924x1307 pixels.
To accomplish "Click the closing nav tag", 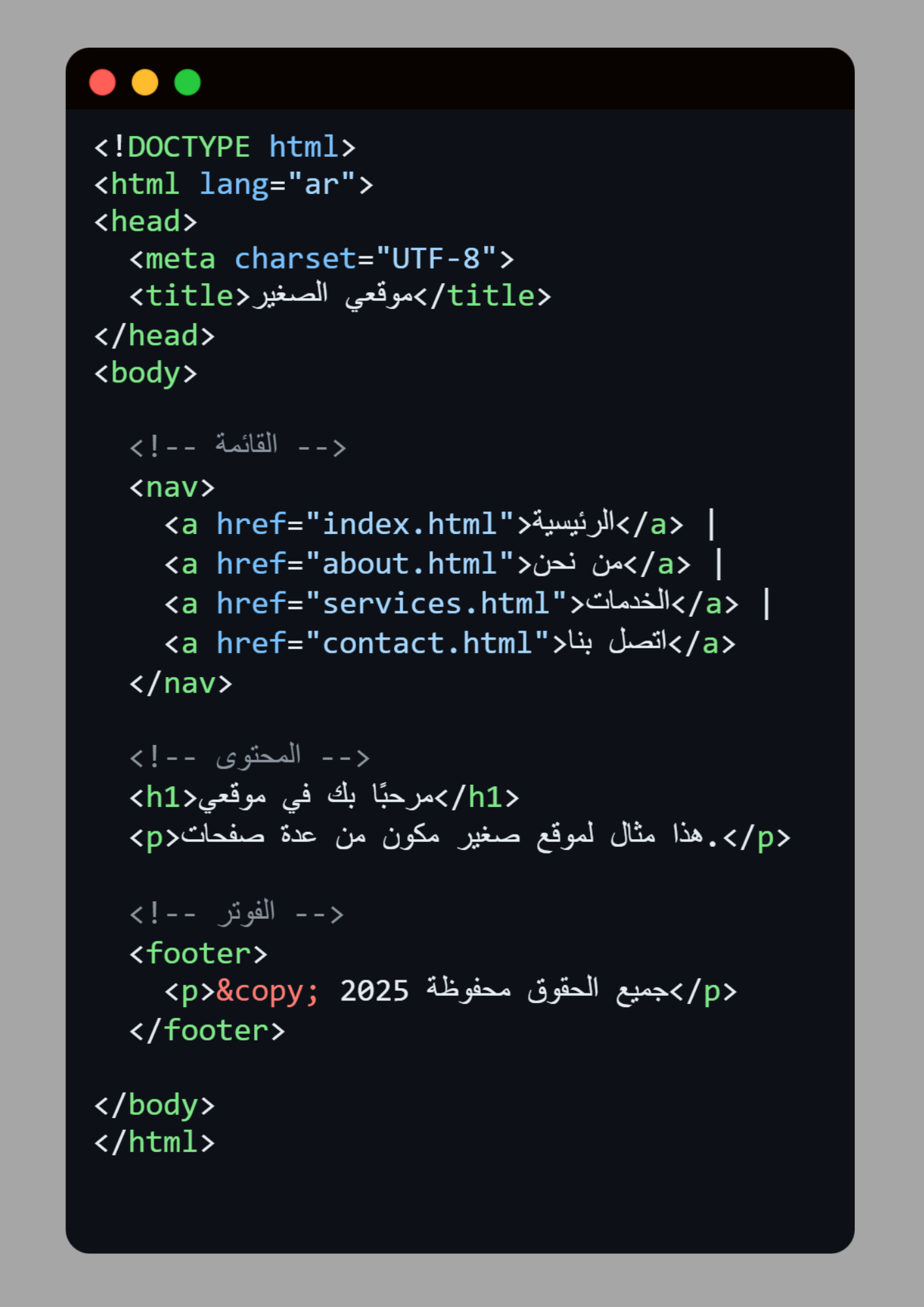I will click(x=181, y=684).
